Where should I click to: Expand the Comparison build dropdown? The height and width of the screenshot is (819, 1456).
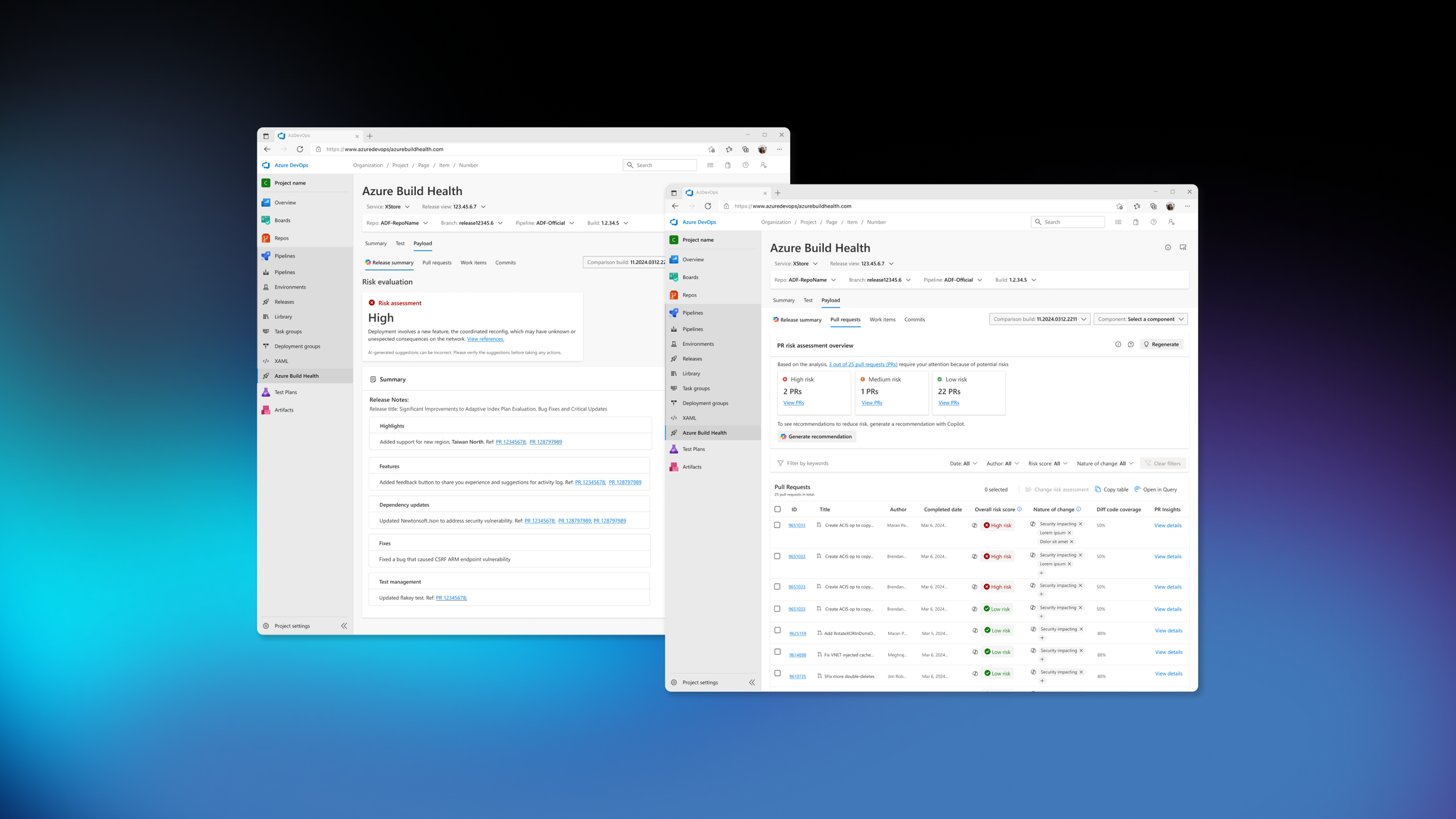[x=1039, y=319]
